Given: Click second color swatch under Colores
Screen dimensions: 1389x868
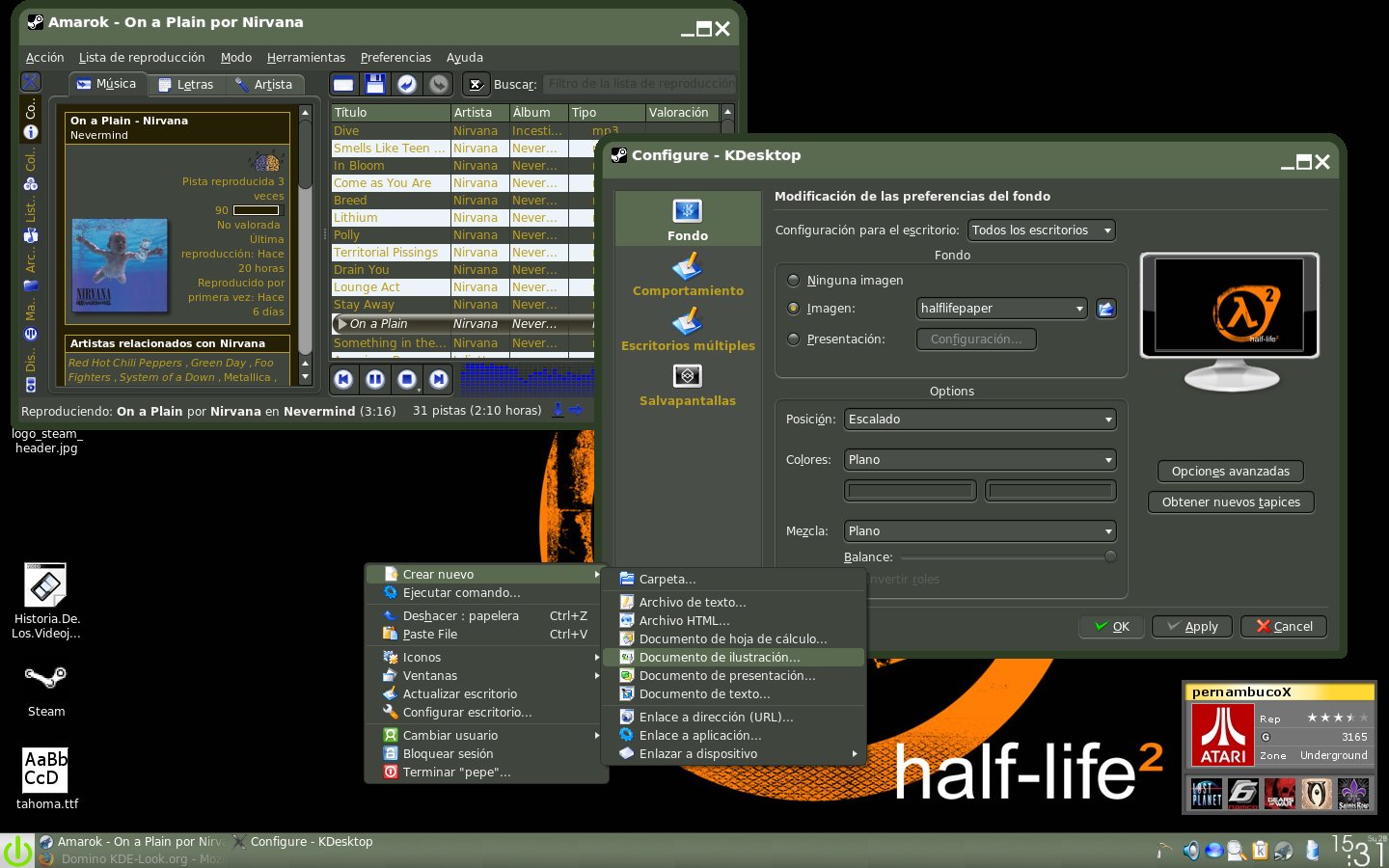Looking at the screenshot, I should coord(1050,491).
